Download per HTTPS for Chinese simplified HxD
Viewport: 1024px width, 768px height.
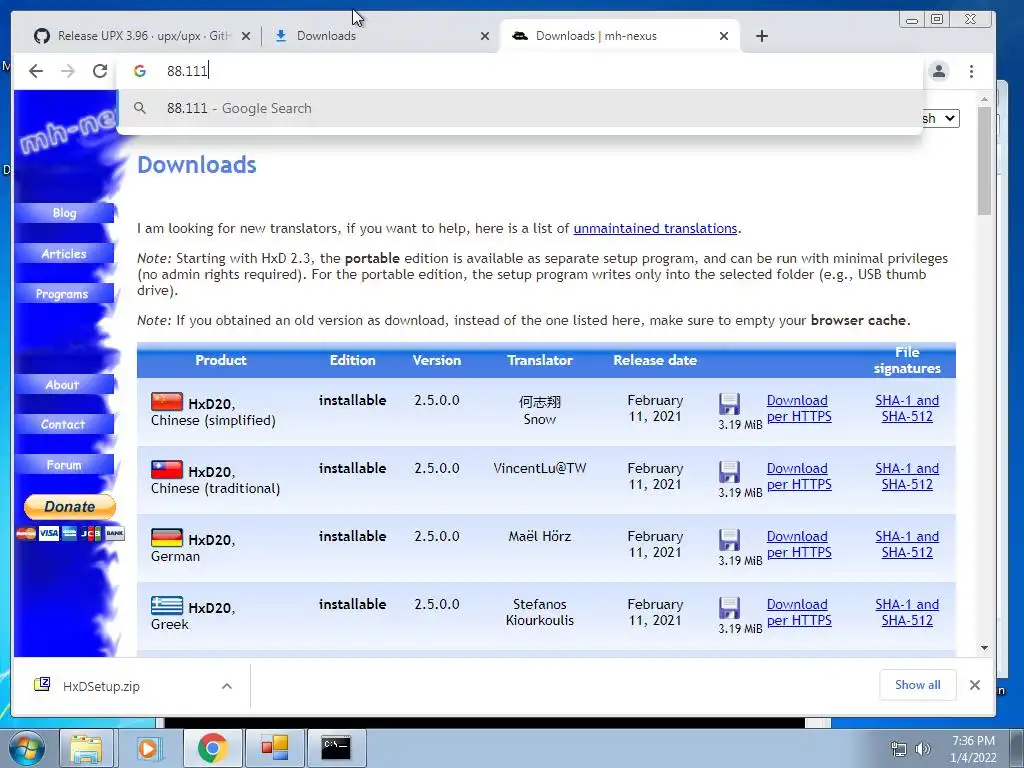(x=799, y=408)
